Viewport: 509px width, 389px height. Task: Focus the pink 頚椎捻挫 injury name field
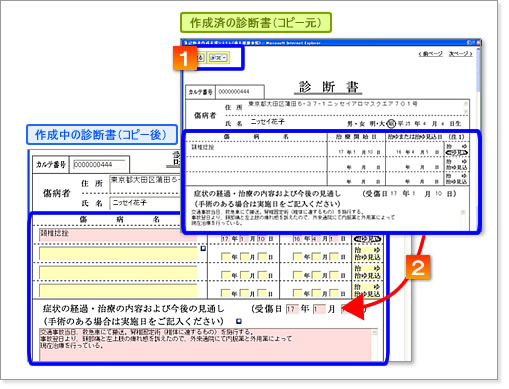click(x=118, y=234)
